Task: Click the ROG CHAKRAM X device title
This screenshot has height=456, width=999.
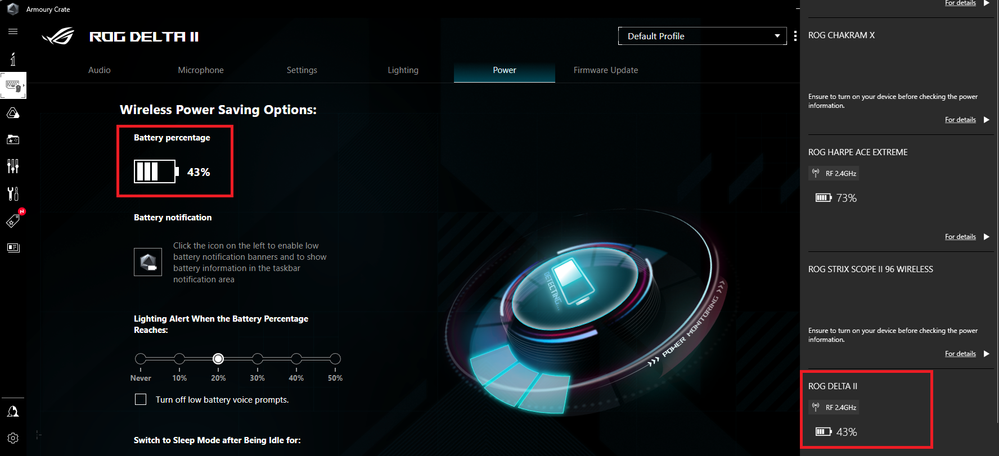Action: pyautogui.click(x=841, y=36)
